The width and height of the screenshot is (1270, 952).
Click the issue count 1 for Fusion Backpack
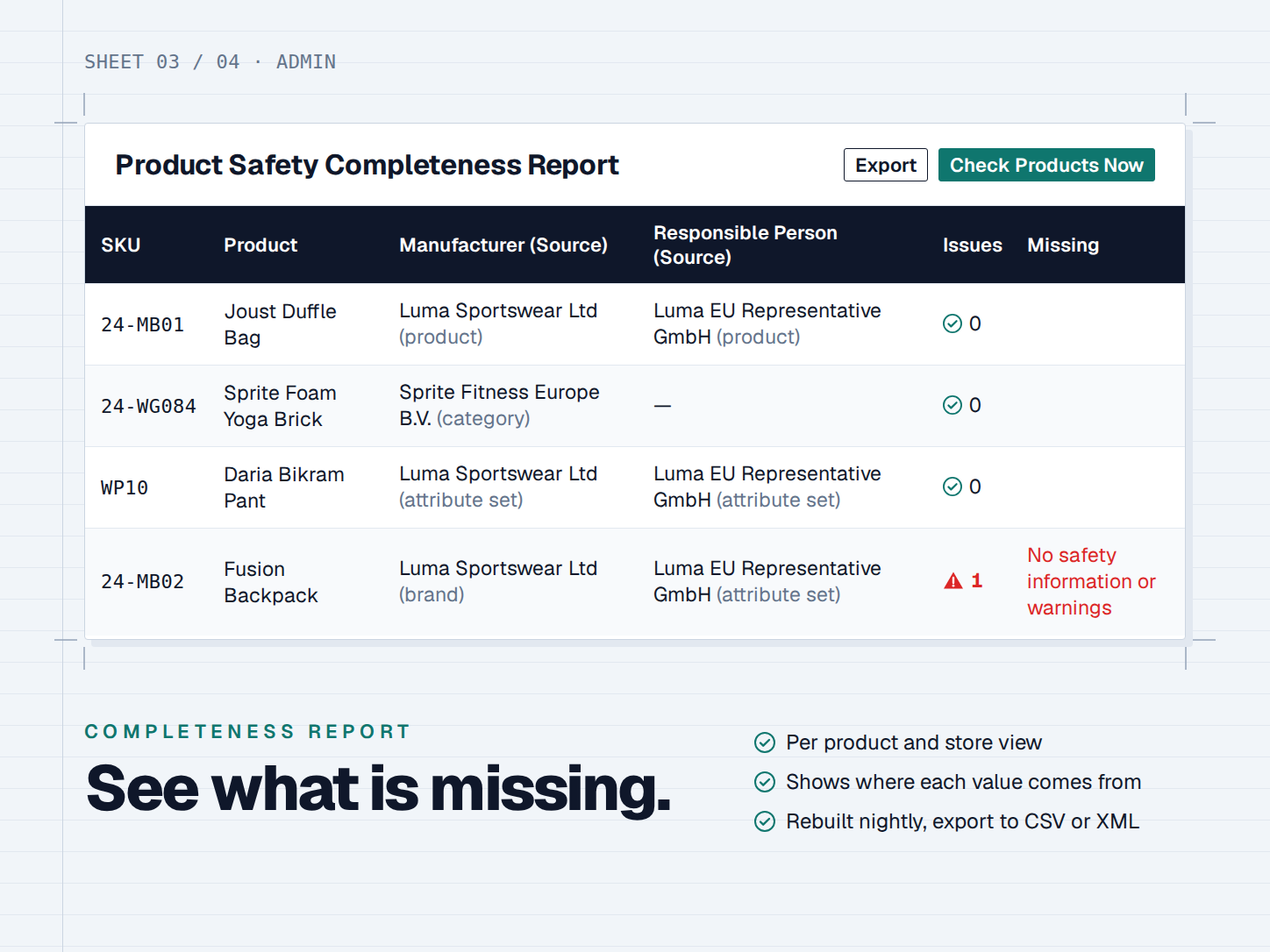coord(976,581)
